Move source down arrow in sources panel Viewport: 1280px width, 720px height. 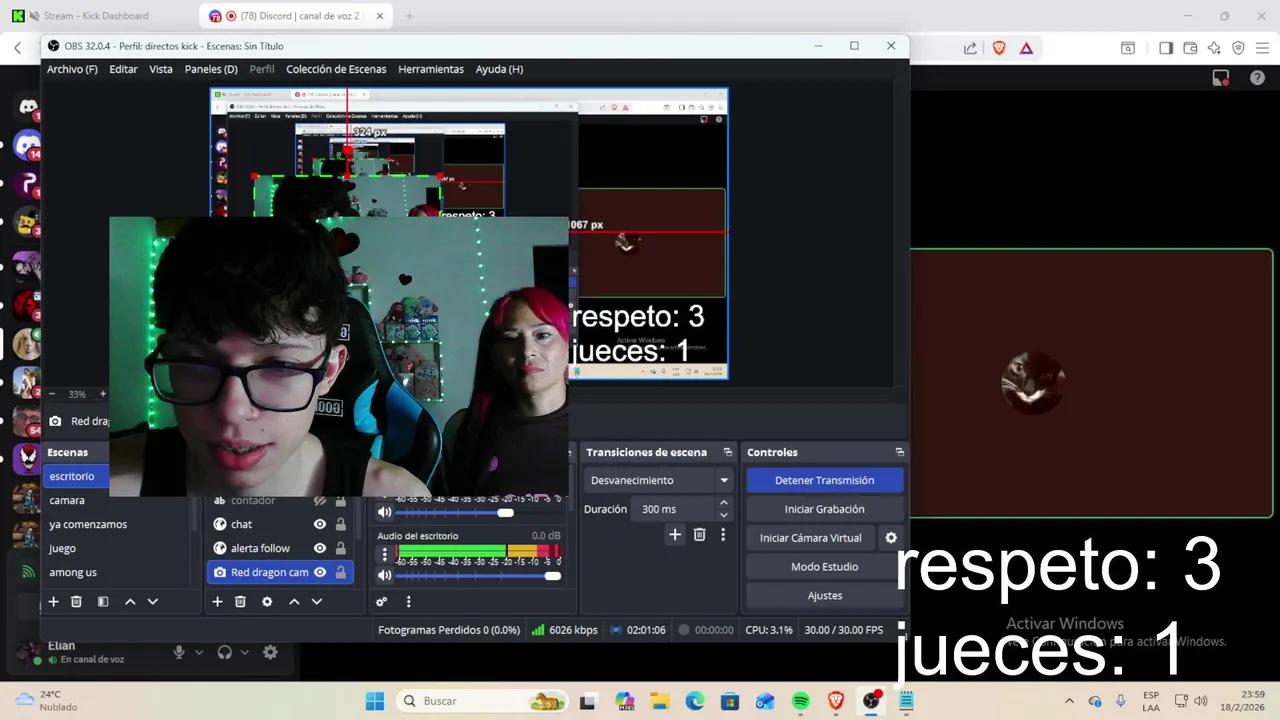pos(317,601)
